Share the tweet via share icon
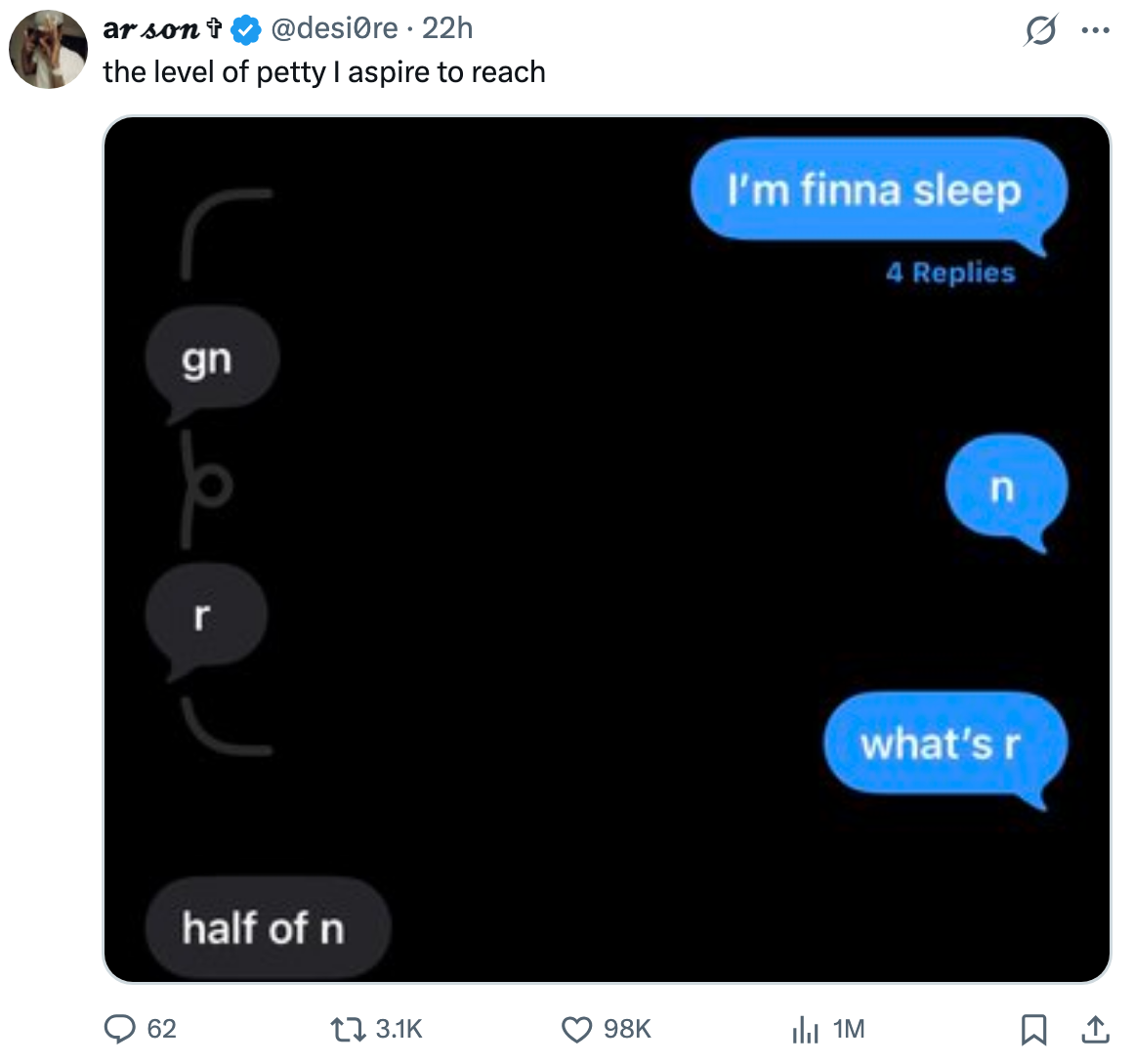This screenshot has height=1064, width=1134. pyautogui.click(x=1095, y=1029)
